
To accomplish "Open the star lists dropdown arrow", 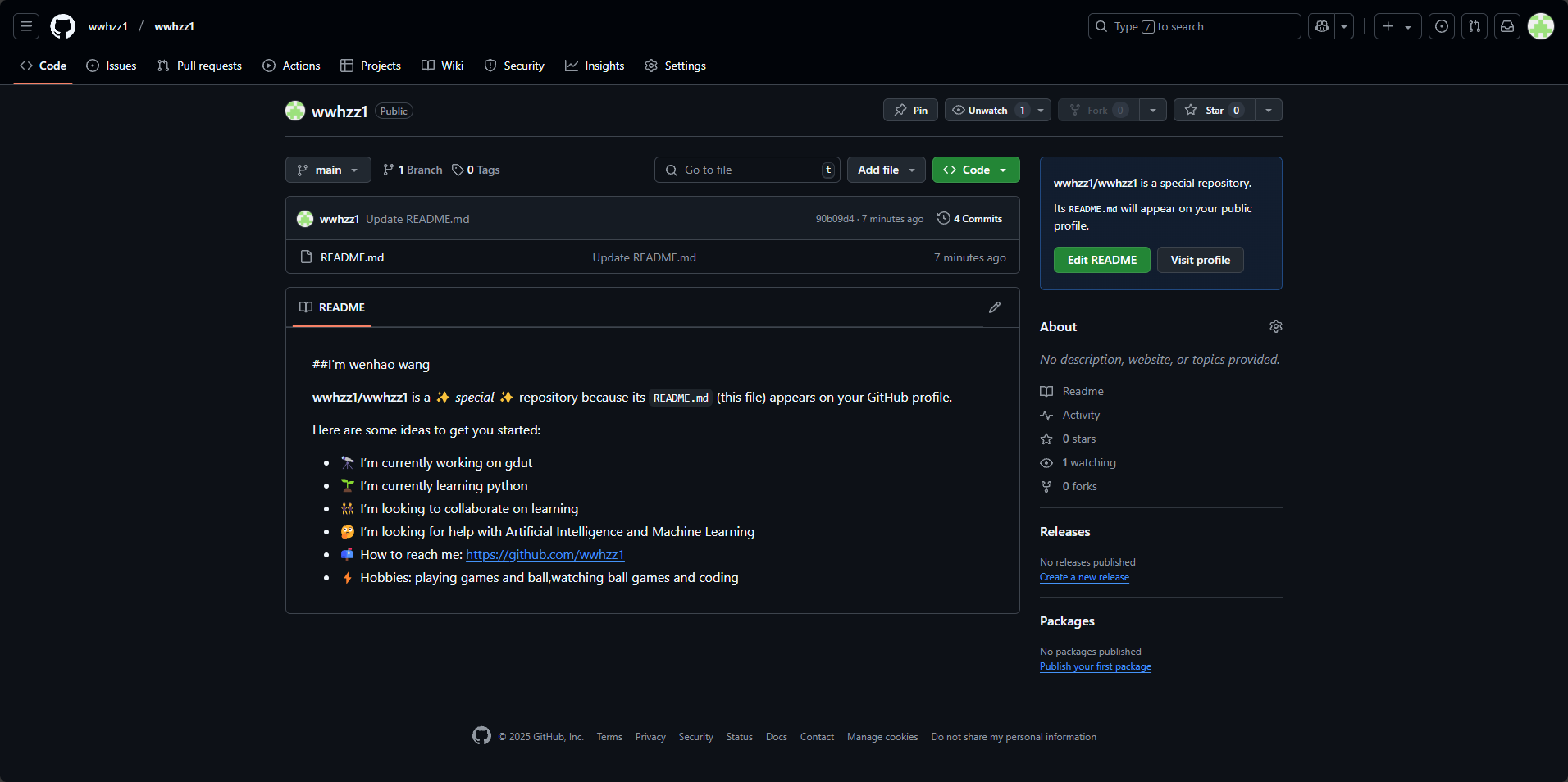I will 1269,110.
